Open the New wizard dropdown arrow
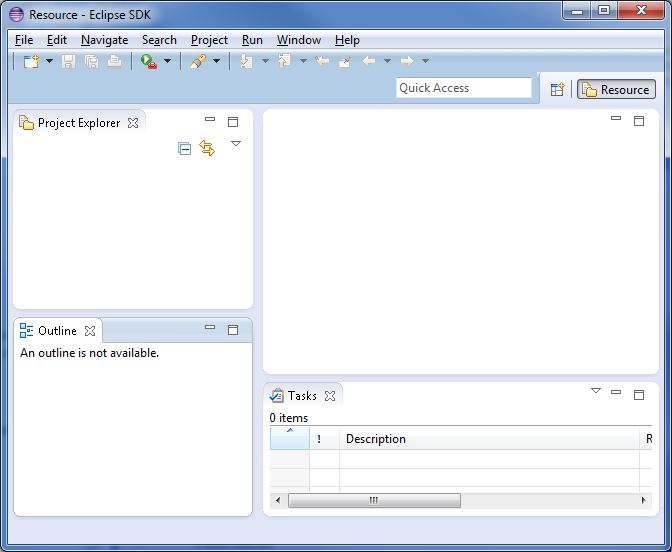Viewport: 672px width, 552px height. 49,61
